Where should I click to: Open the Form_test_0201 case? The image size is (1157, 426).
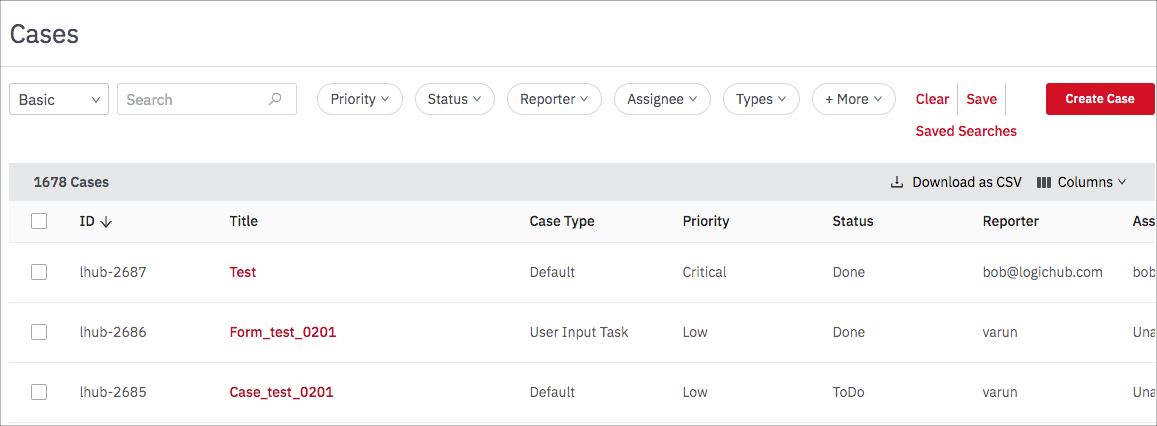283,332
